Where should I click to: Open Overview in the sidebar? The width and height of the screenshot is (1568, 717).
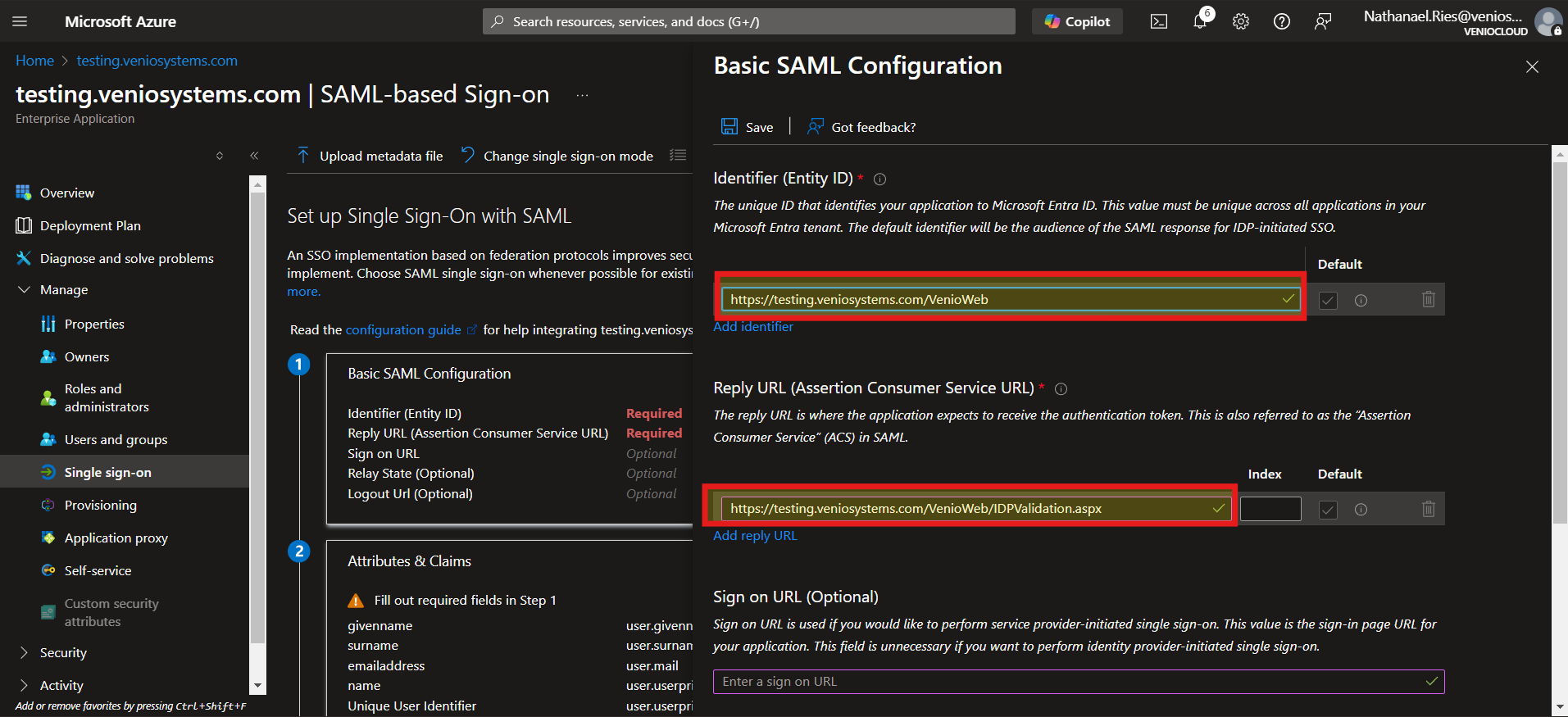click(67, 193)
